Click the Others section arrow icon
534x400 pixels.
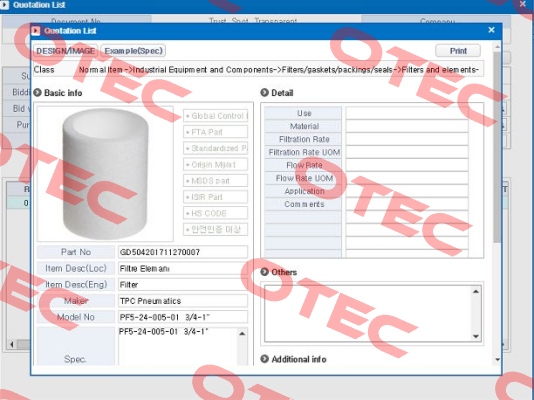pyautogui.click(x=264, y=272)
